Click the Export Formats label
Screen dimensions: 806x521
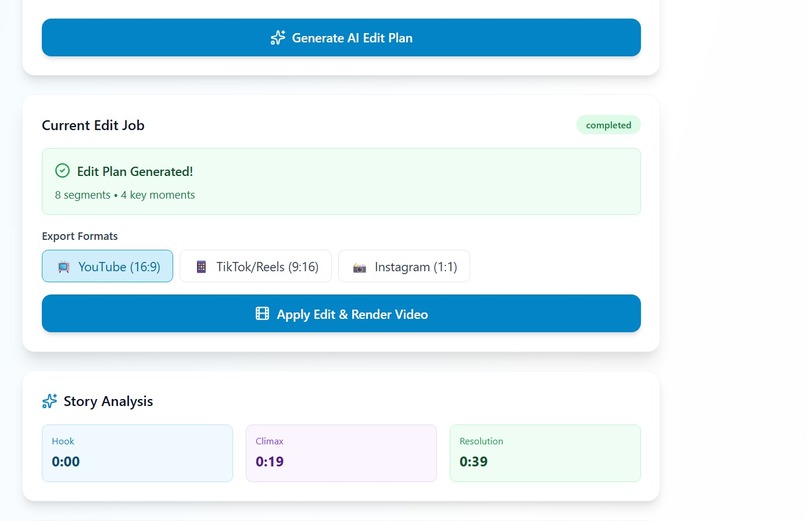tap(80, 236)
